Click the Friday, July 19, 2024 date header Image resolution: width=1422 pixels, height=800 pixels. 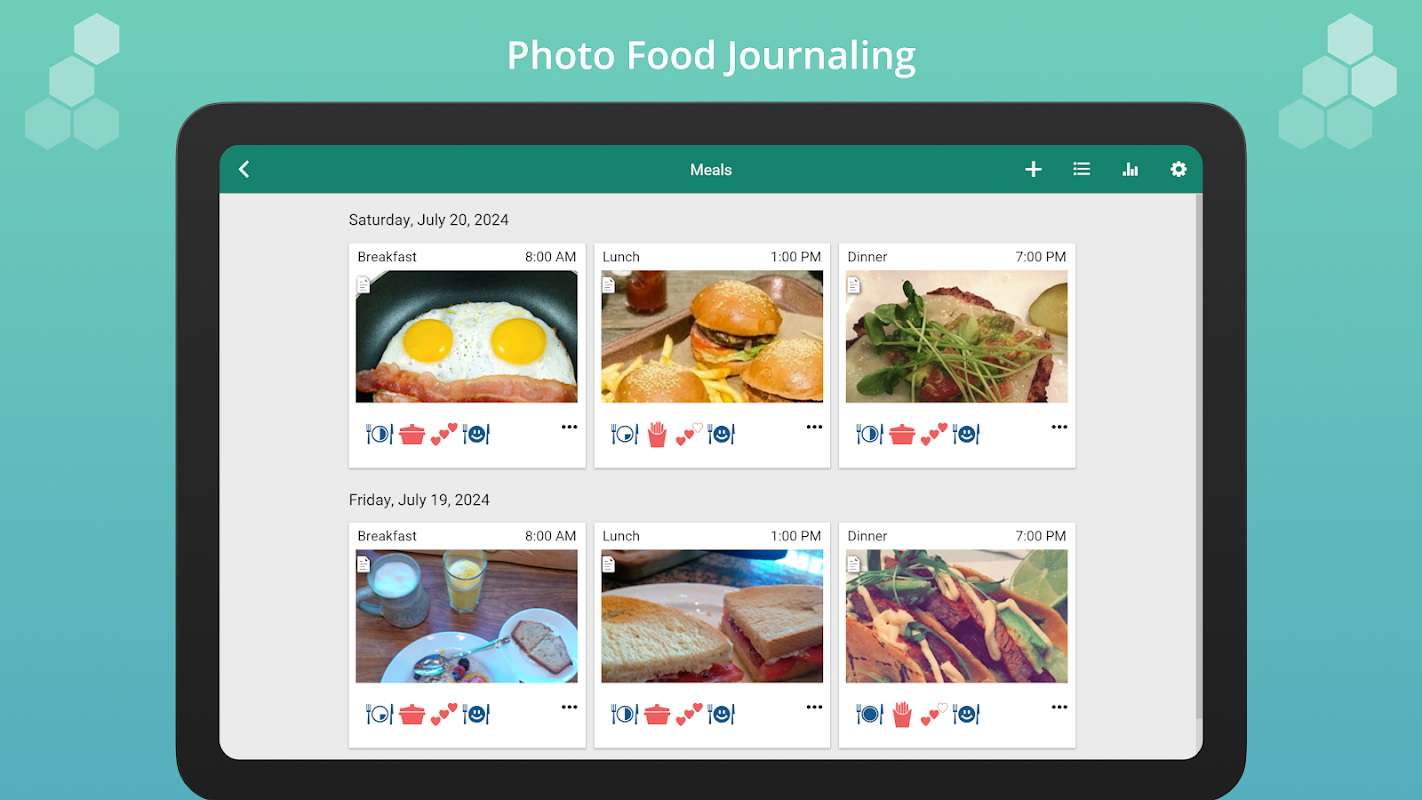(419, 500)
